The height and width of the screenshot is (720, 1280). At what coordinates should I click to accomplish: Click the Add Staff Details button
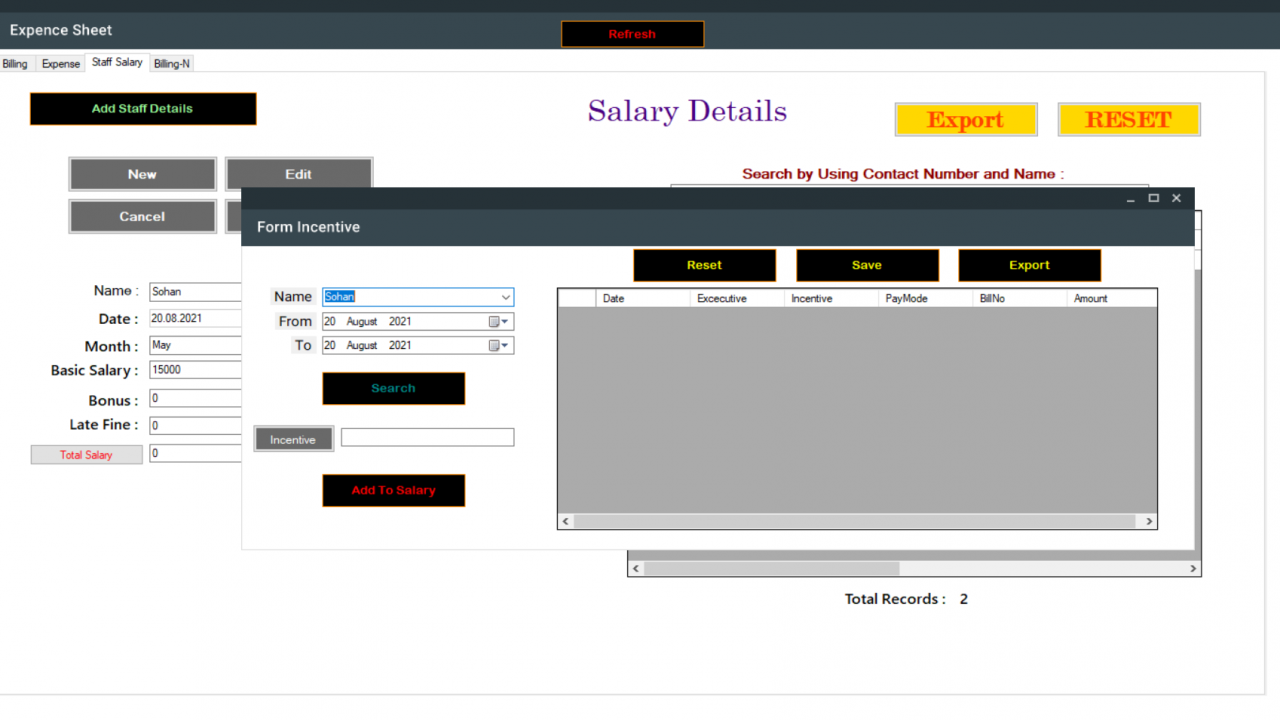[143, 109]
